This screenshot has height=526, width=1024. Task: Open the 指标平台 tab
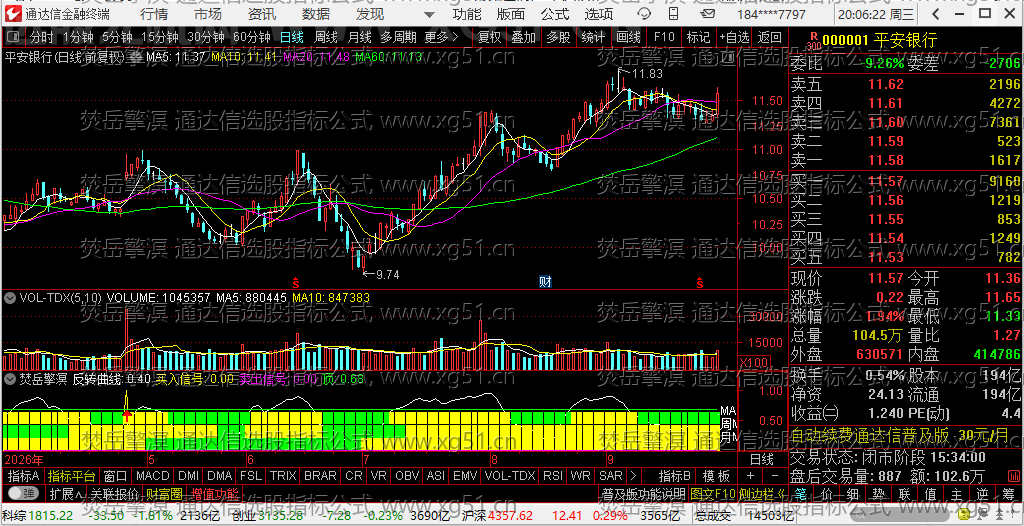click(72, 476)
